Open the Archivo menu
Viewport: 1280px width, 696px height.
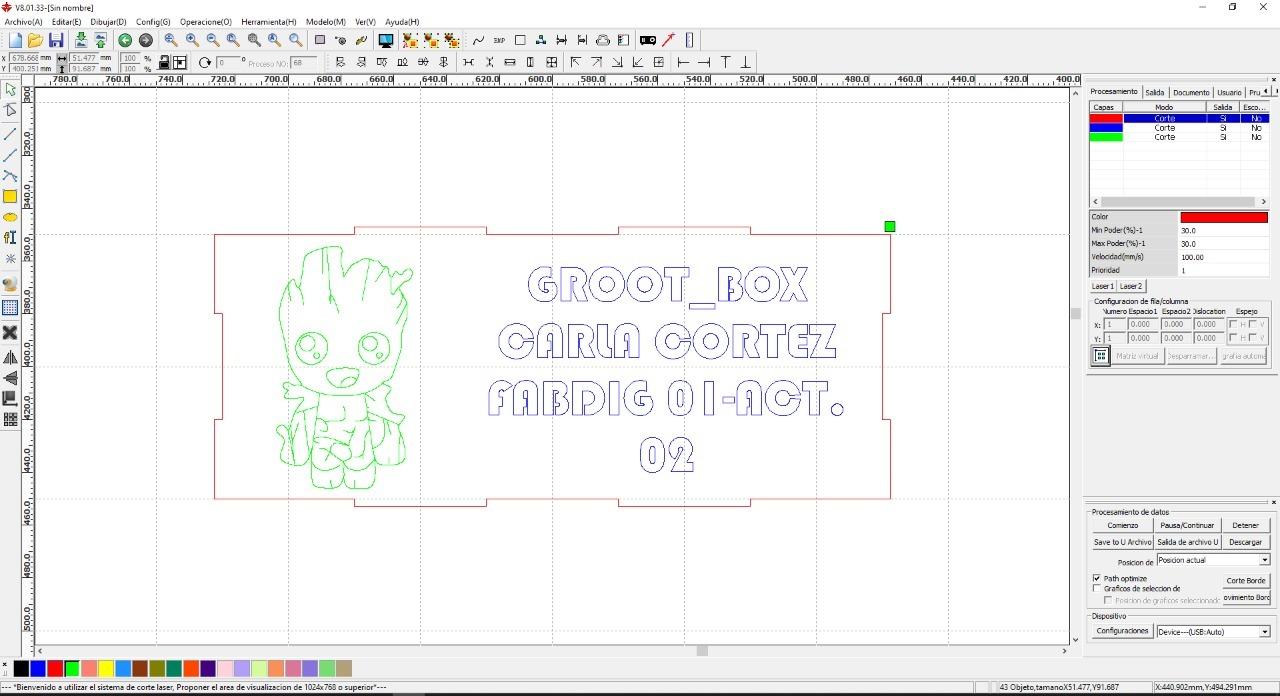(23, 21)
